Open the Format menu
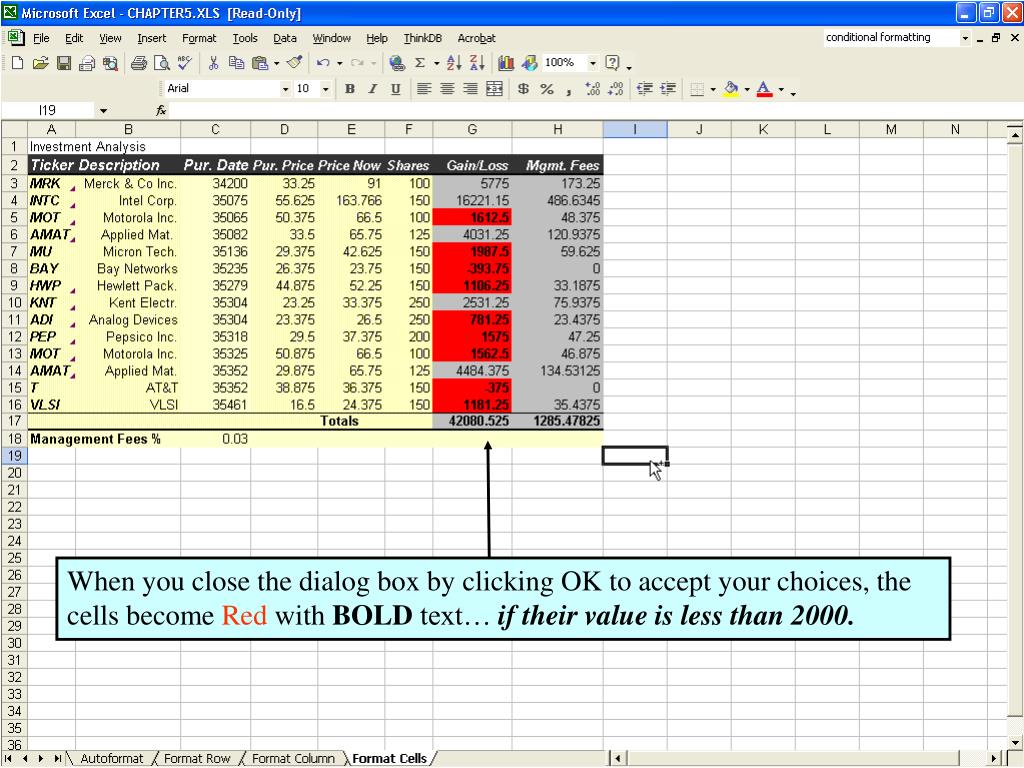Image resolution: width=1024 pixels, height=768 pixels. (x=199, y=39)
